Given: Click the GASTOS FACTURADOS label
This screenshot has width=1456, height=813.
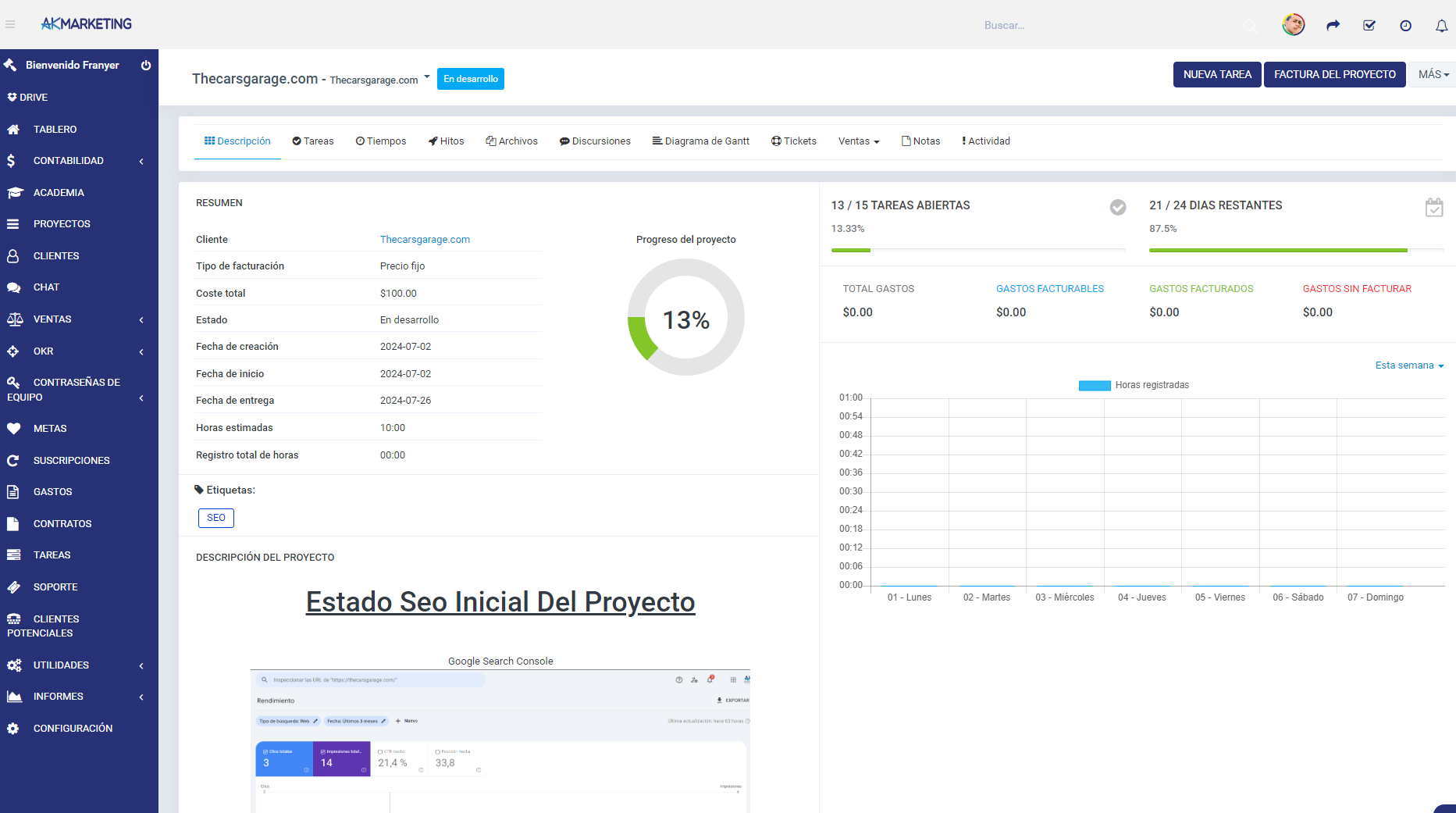Looking at the screenshot, I should [1201, 289].
